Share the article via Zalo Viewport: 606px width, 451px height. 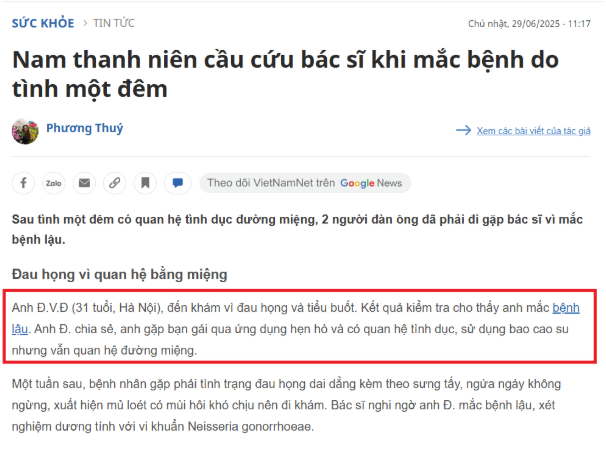(x=54, y=183)
